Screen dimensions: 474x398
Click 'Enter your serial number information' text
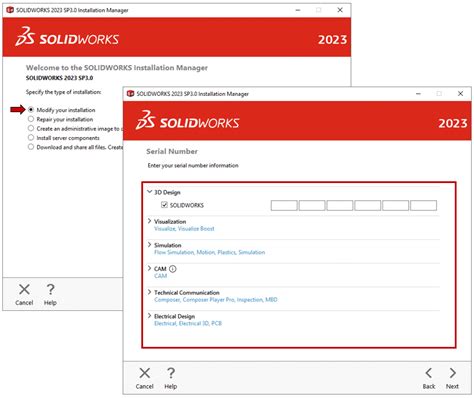coord(193,165)
